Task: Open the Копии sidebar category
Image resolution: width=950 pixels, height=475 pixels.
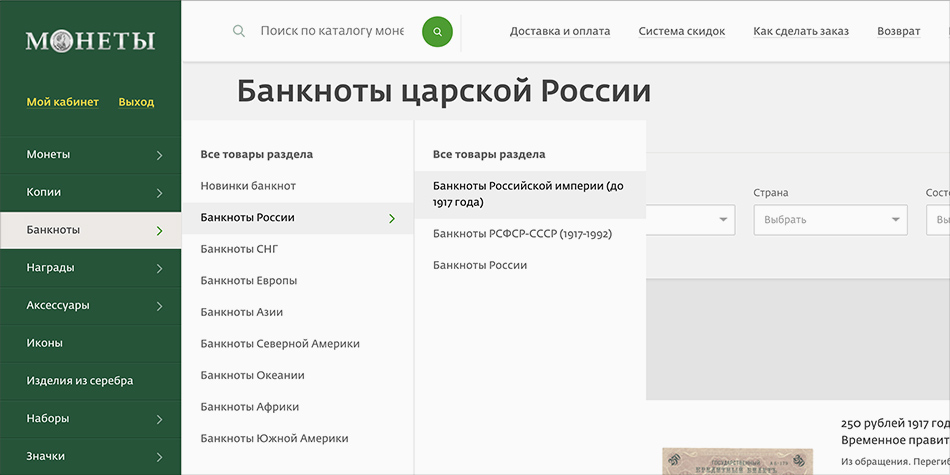Action: [91, 193]
